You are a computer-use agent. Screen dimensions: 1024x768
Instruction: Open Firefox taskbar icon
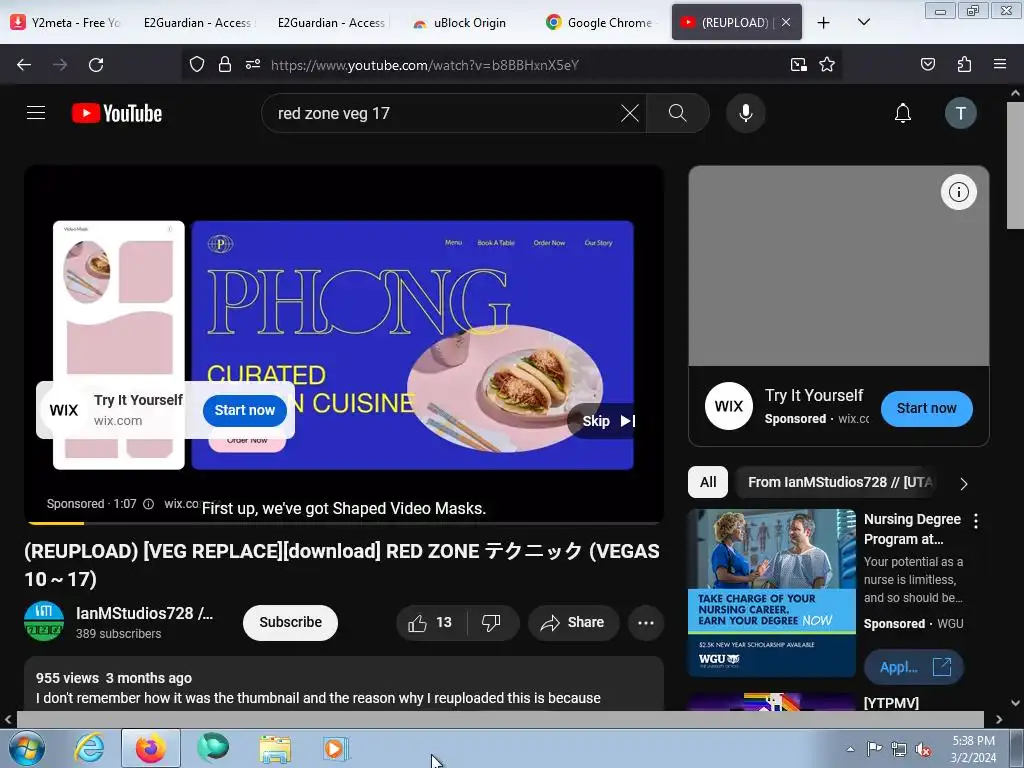(150, 749)
